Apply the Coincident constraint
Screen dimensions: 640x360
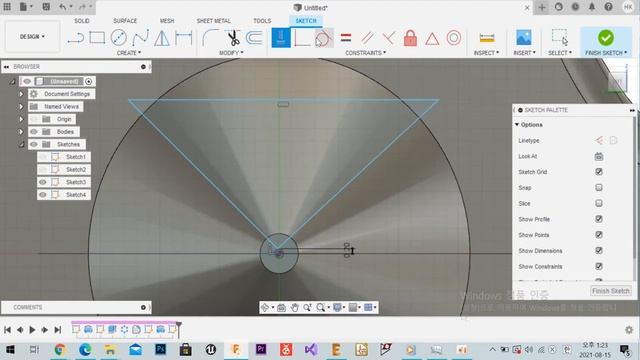[302, 38]
